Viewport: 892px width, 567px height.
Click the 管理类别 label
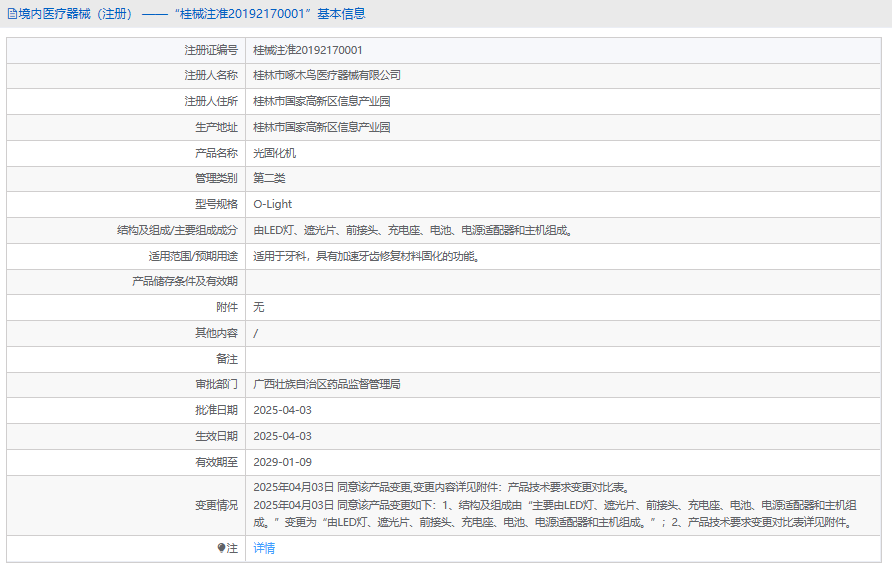click(216, 178)
